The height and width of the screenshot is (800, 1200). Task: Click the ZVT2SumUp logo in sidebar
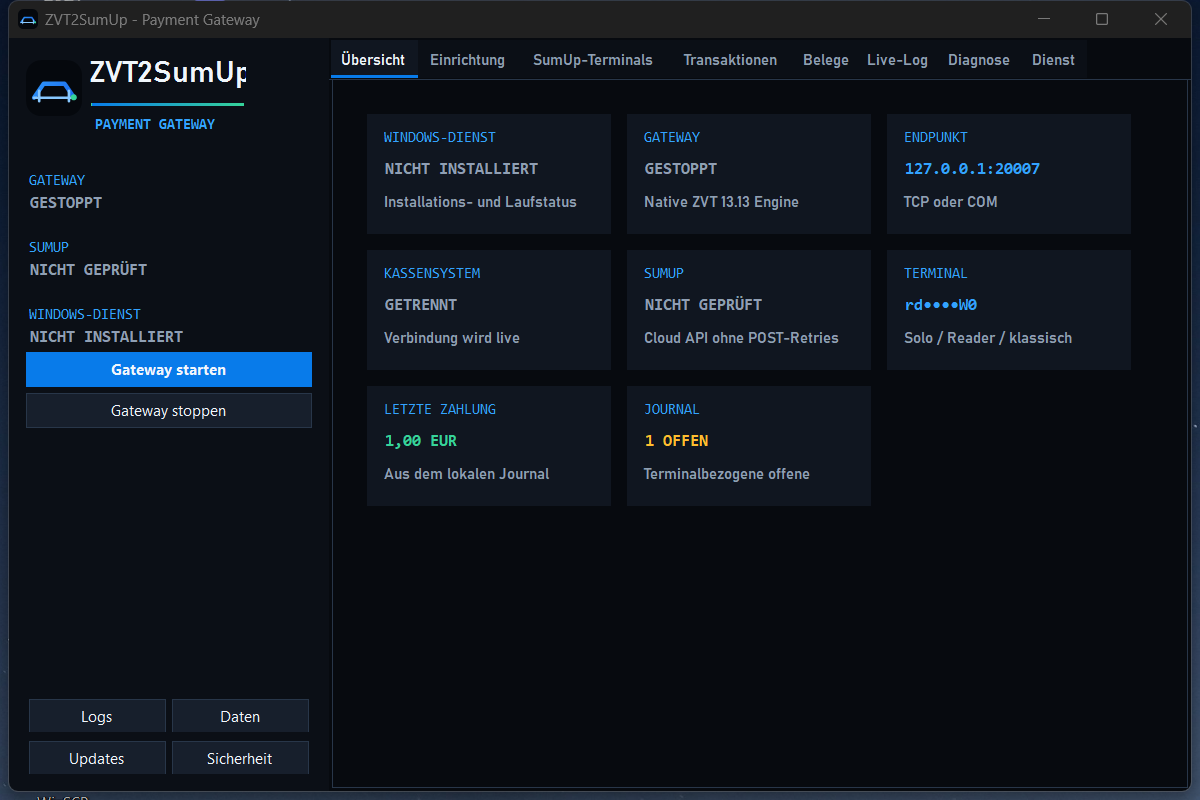pyautogui.click(x=54, y=88)
